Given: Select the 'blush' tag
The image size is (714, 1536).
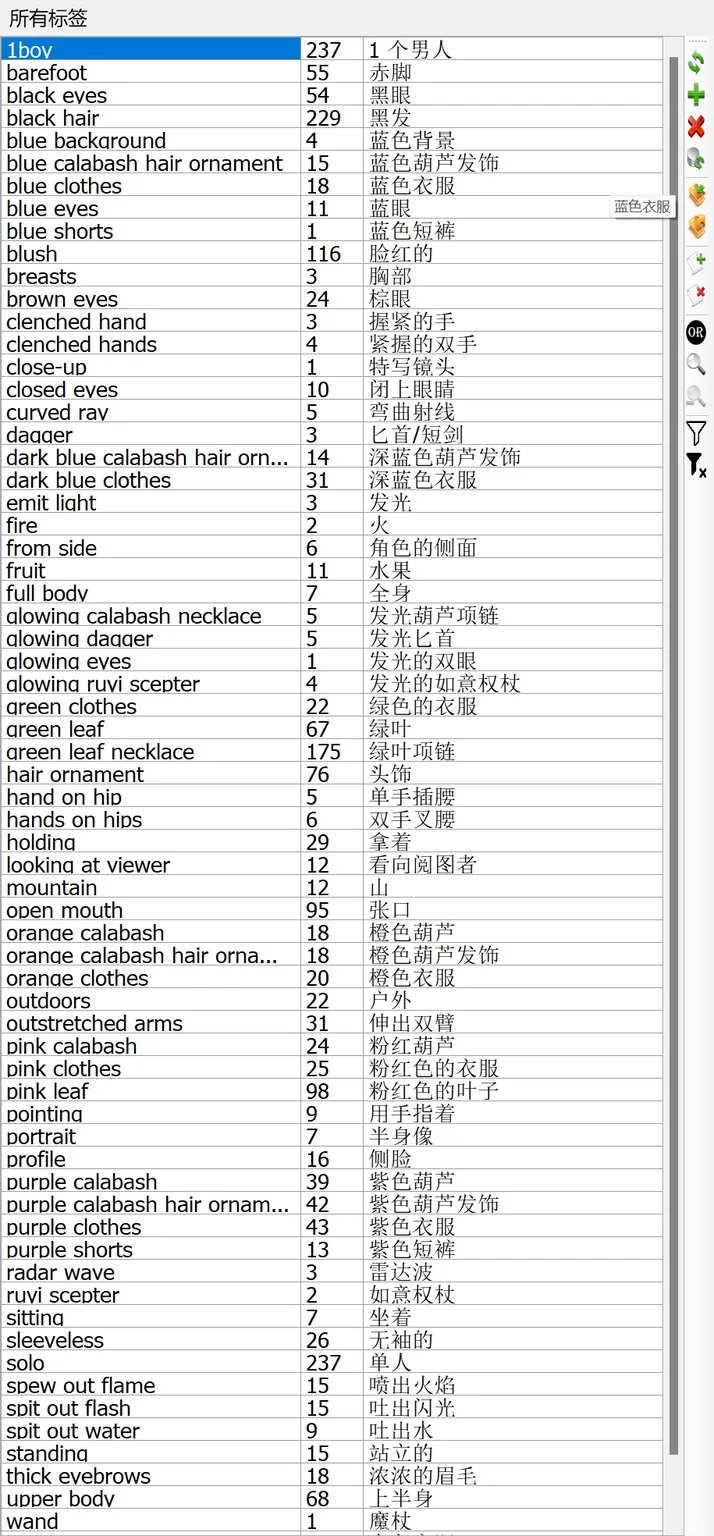Looking at the screenshot, I should 32,253.
